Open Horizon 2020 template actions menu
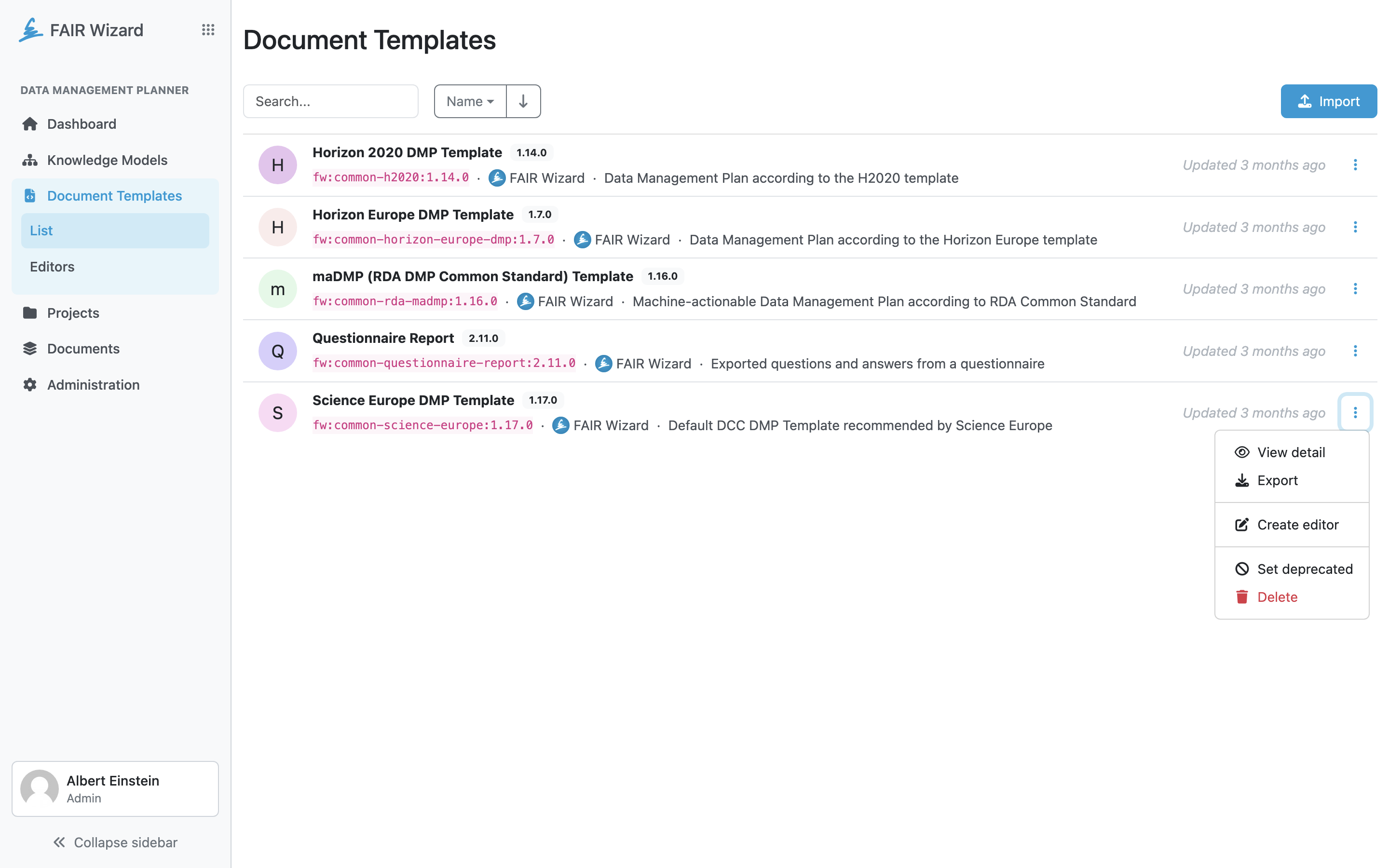 click(1355, 165)
